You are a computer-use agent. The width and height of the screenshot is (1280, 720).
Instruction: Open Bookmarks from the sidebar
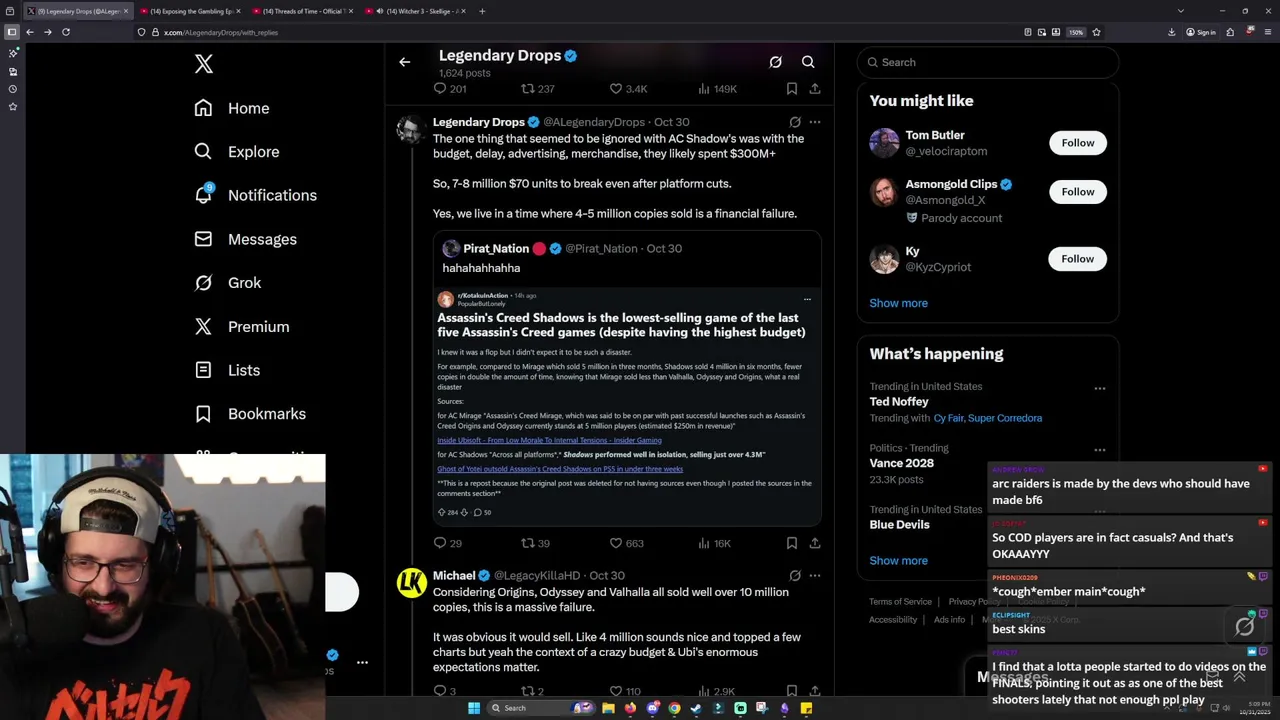click(250, 414)
